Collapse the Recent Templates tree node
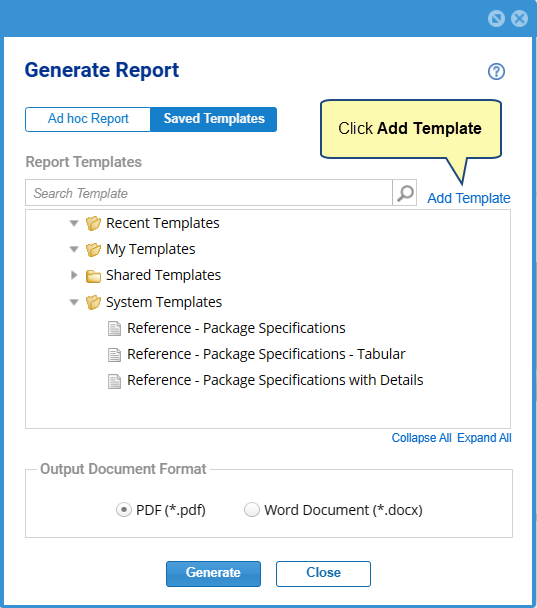 pyautogui.click(x=74, y=223)
